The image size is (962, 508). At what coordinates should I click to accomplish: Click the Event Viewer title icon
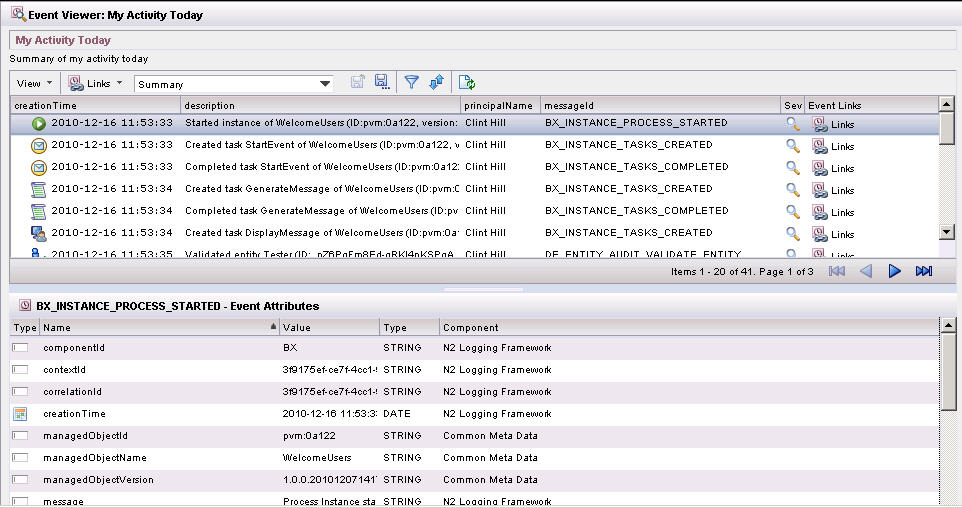pos(18,13)
